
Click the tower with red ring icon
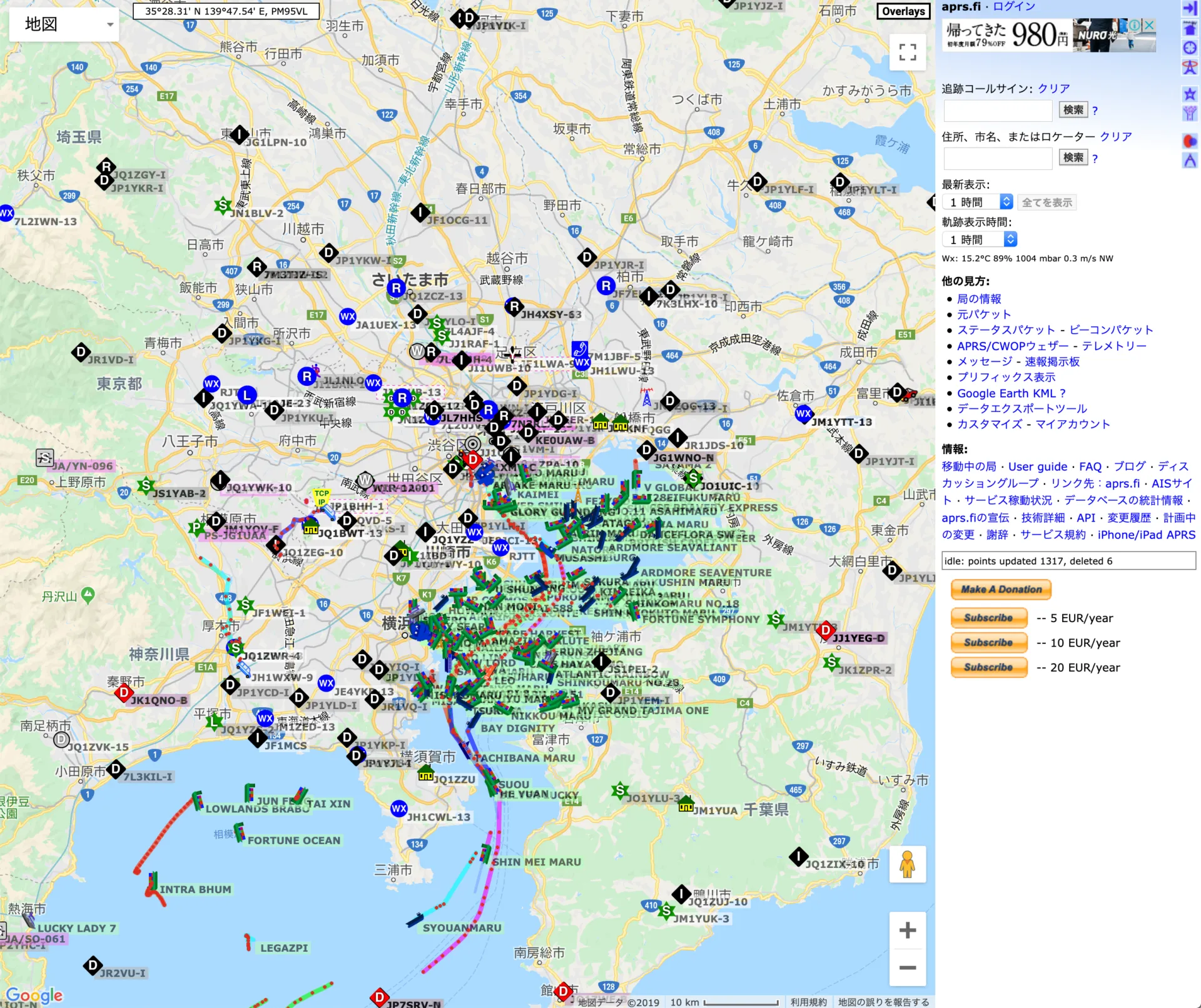(x=1189, y=68)
